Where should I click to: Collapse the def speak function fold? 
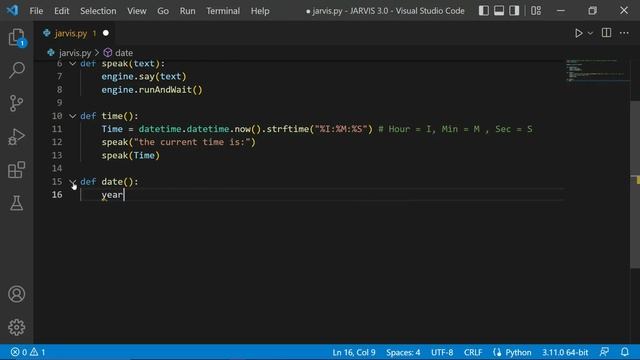[x=72, y=64]
